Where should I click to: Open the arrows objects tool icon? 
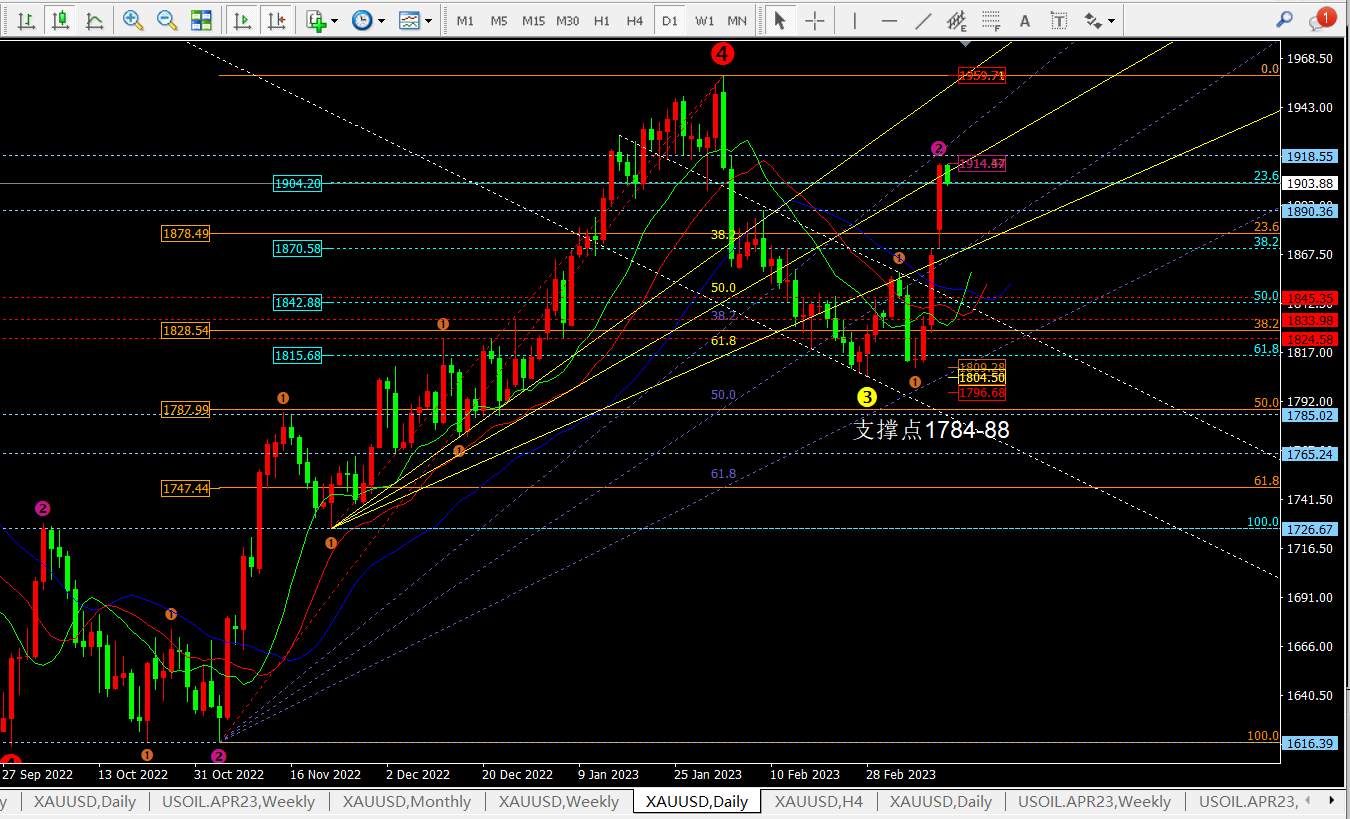coord(1093,20)
